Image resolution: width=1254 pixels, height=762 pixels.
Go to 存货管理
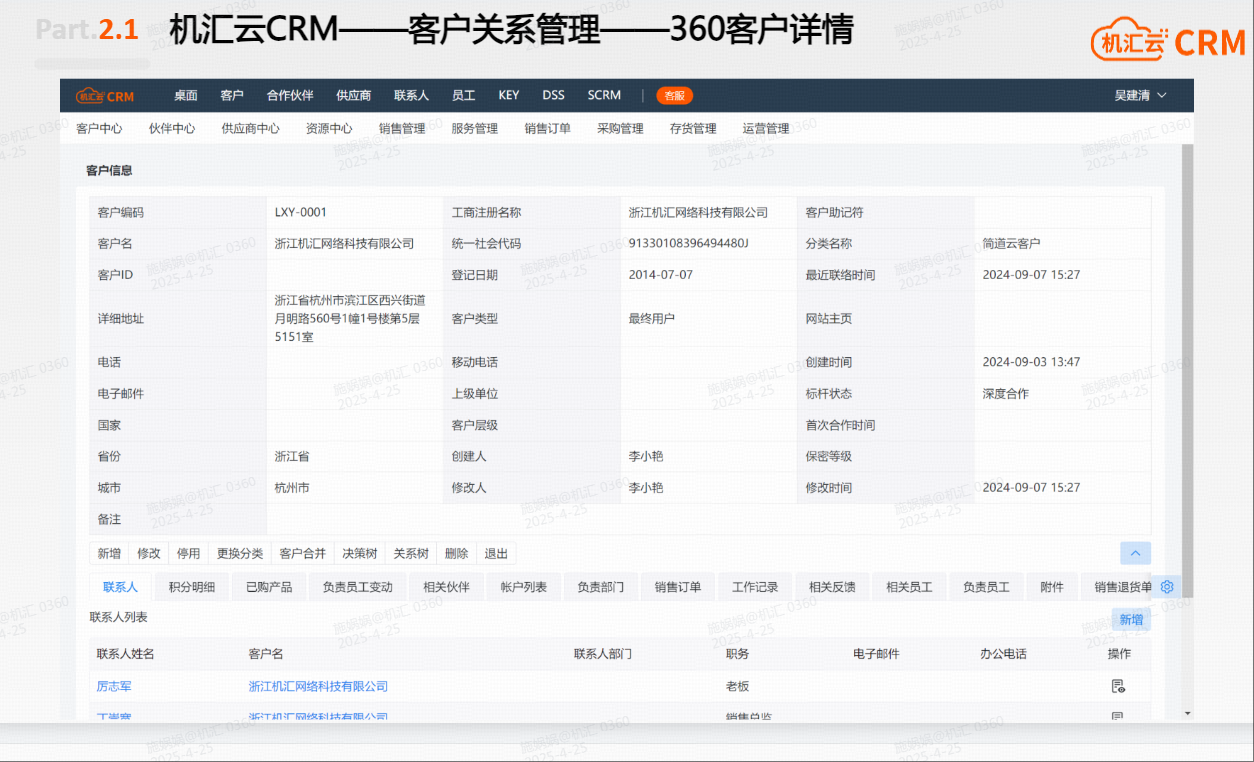(693, 129)
